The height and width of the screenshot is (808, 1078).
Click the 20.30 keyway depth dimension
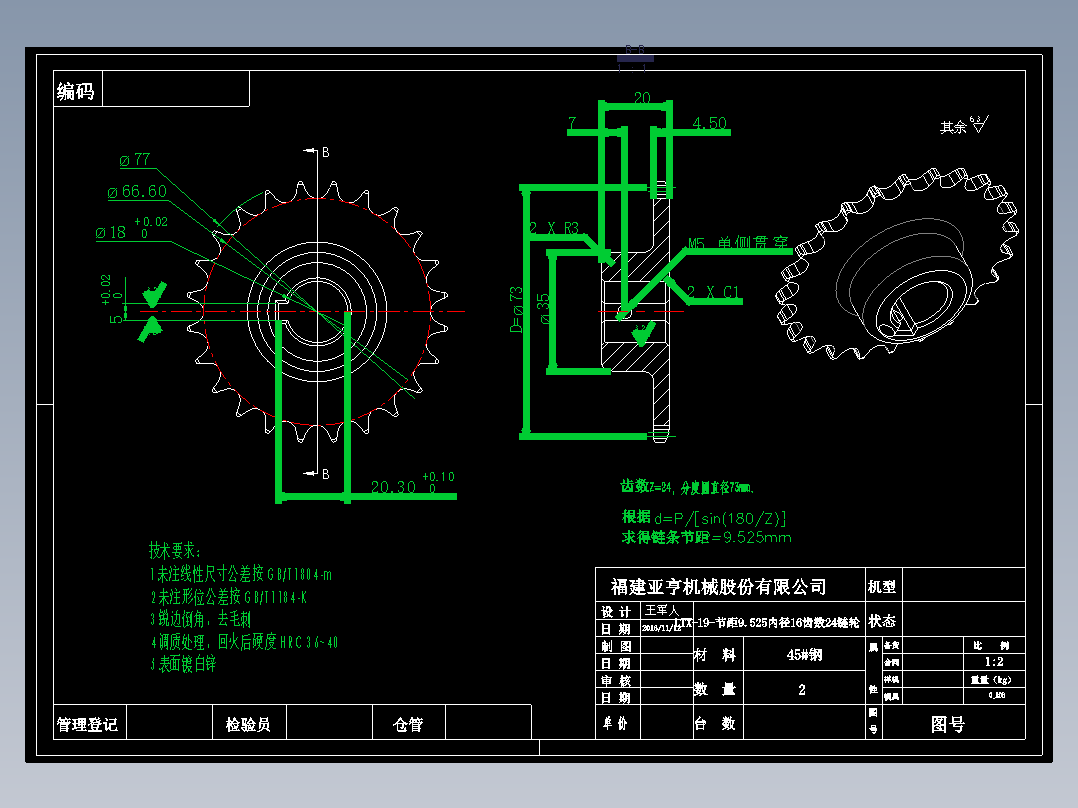click(412, 483)
